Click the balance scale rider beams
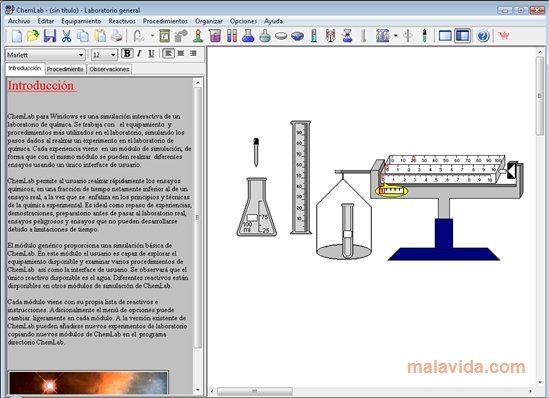549x398 pixels. tap(443, 169)
